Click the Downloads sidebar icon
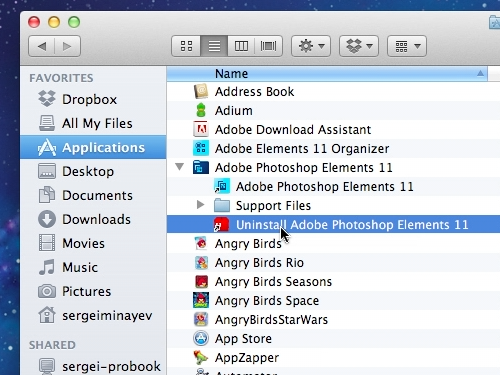This screenshot has height=375, width=500. (x=47, y=219)
